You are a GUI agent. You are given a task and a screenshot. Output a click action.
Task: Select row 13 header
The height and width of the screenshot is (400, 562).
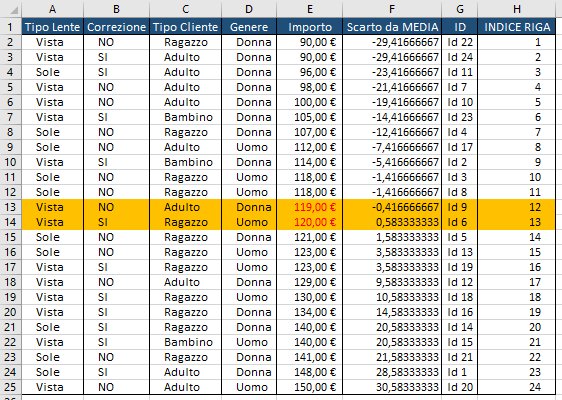tap(10, 207)
